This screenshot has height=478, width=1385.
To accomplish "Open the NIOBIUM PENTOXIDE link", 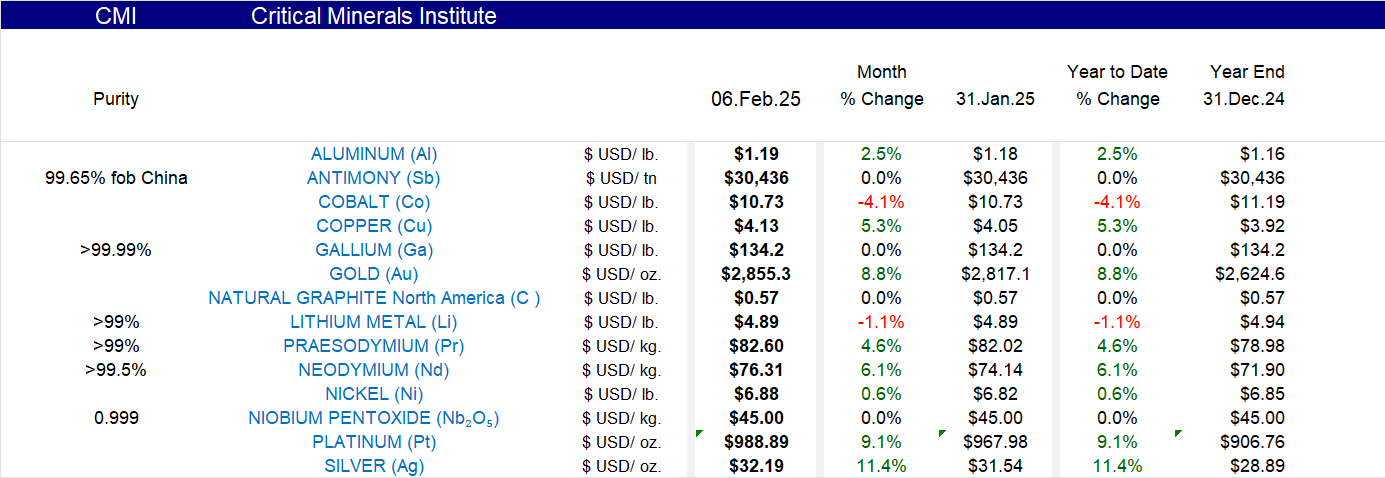I will 374,418.
